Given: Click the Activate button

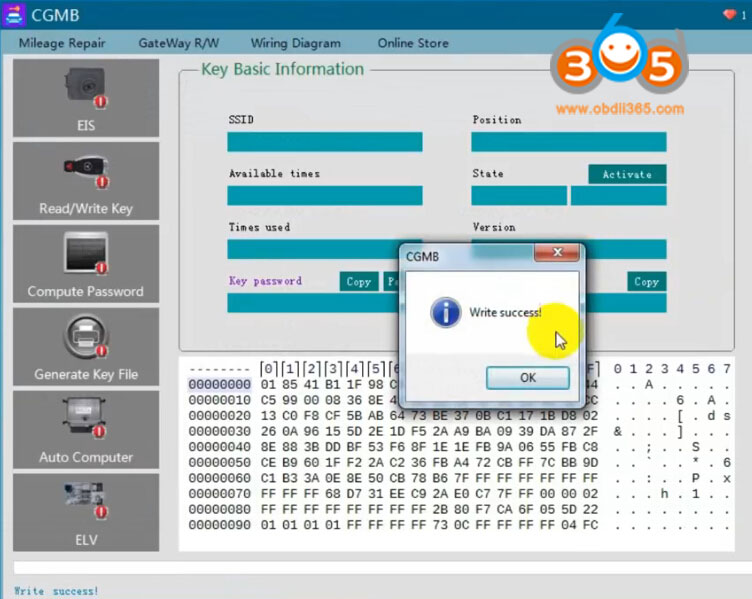Looking at the screenshot, I should click(x=627, y=174).
